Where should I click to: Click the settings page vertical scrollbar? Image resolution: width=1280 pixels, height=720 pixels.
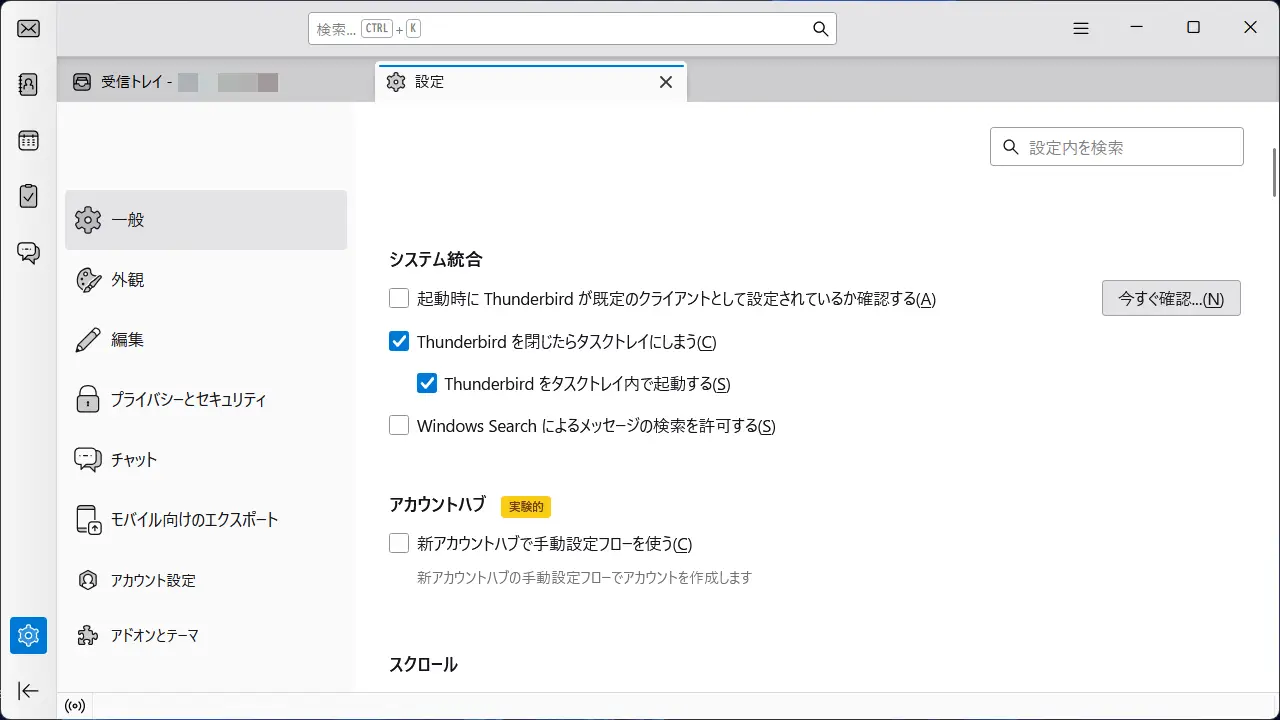[x=1274, y=173]
